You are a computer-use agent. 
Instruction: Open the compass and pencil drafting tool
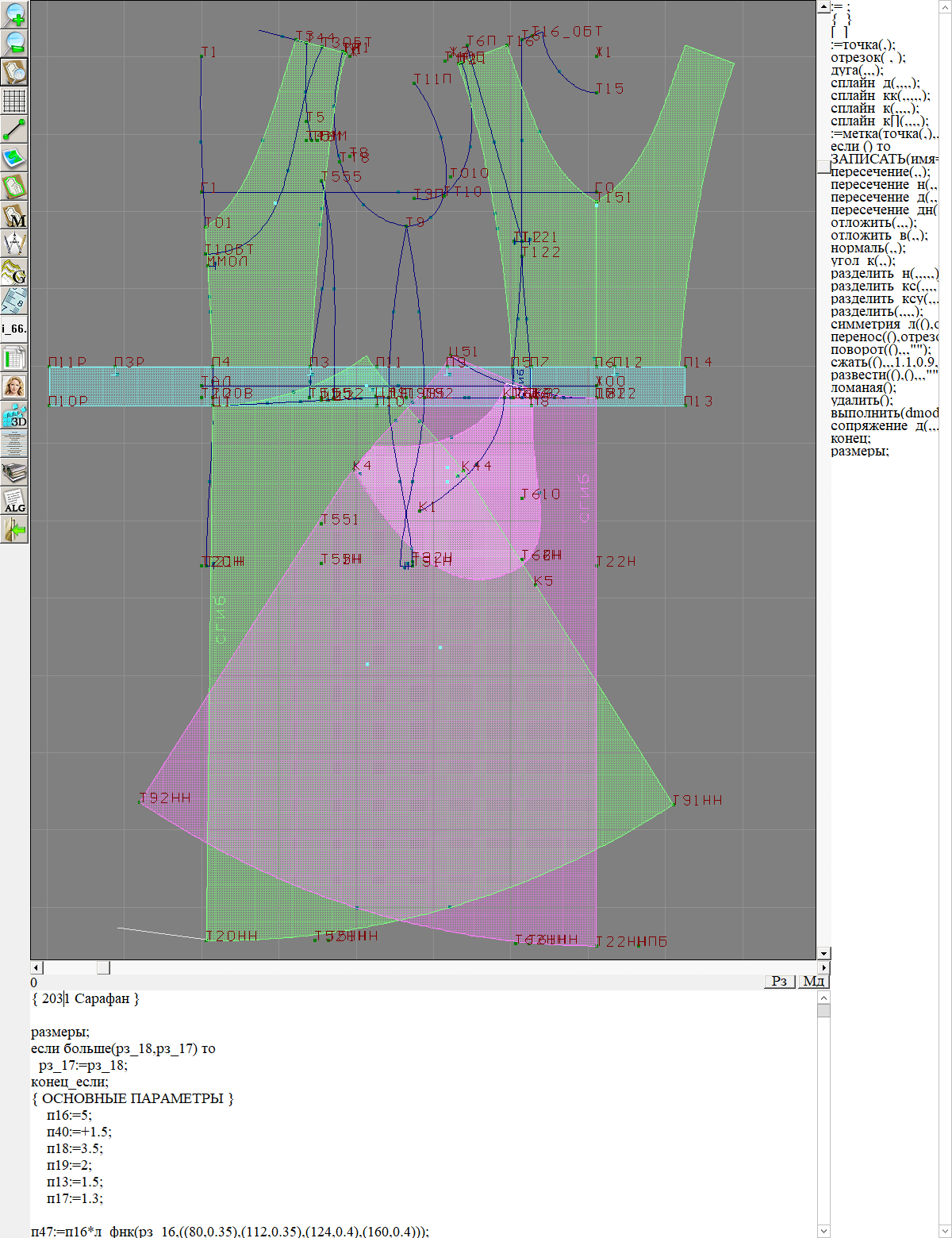14,244
